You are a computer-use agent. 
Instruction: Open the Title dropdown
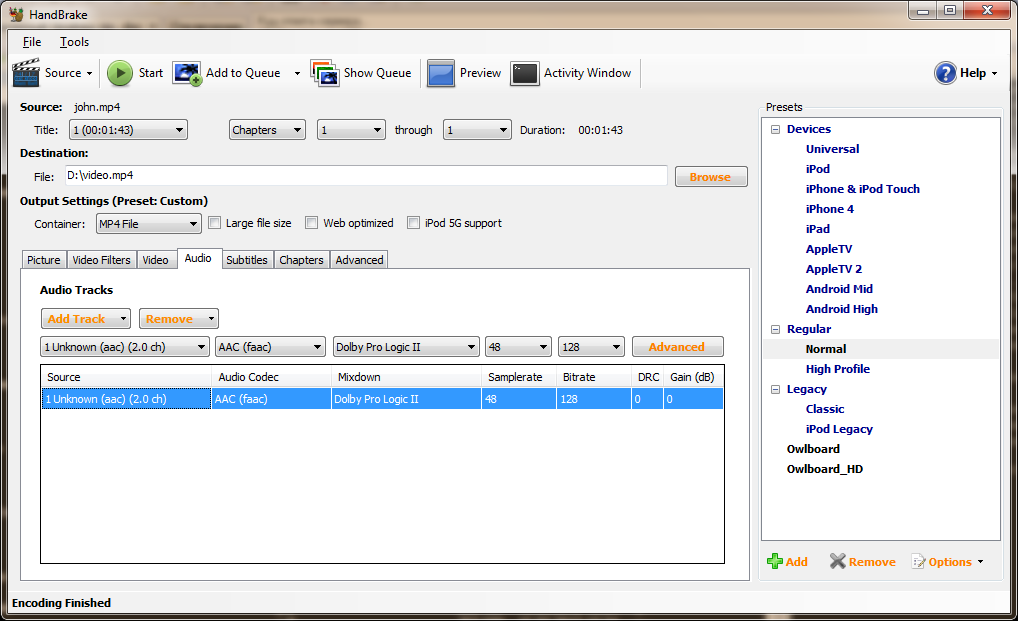129,130
